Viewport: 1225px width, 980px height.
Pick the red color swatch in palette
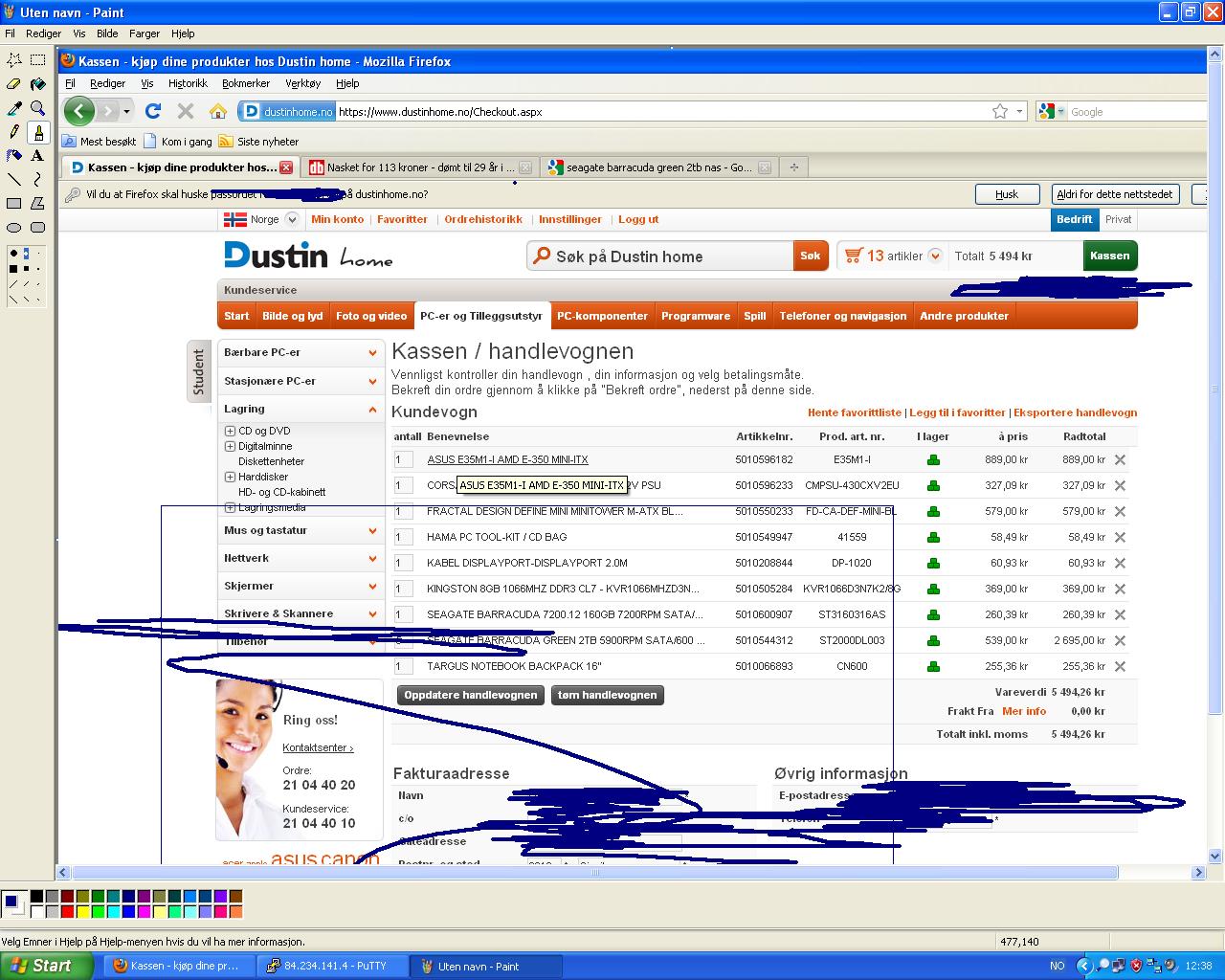[x=67, y=911]
